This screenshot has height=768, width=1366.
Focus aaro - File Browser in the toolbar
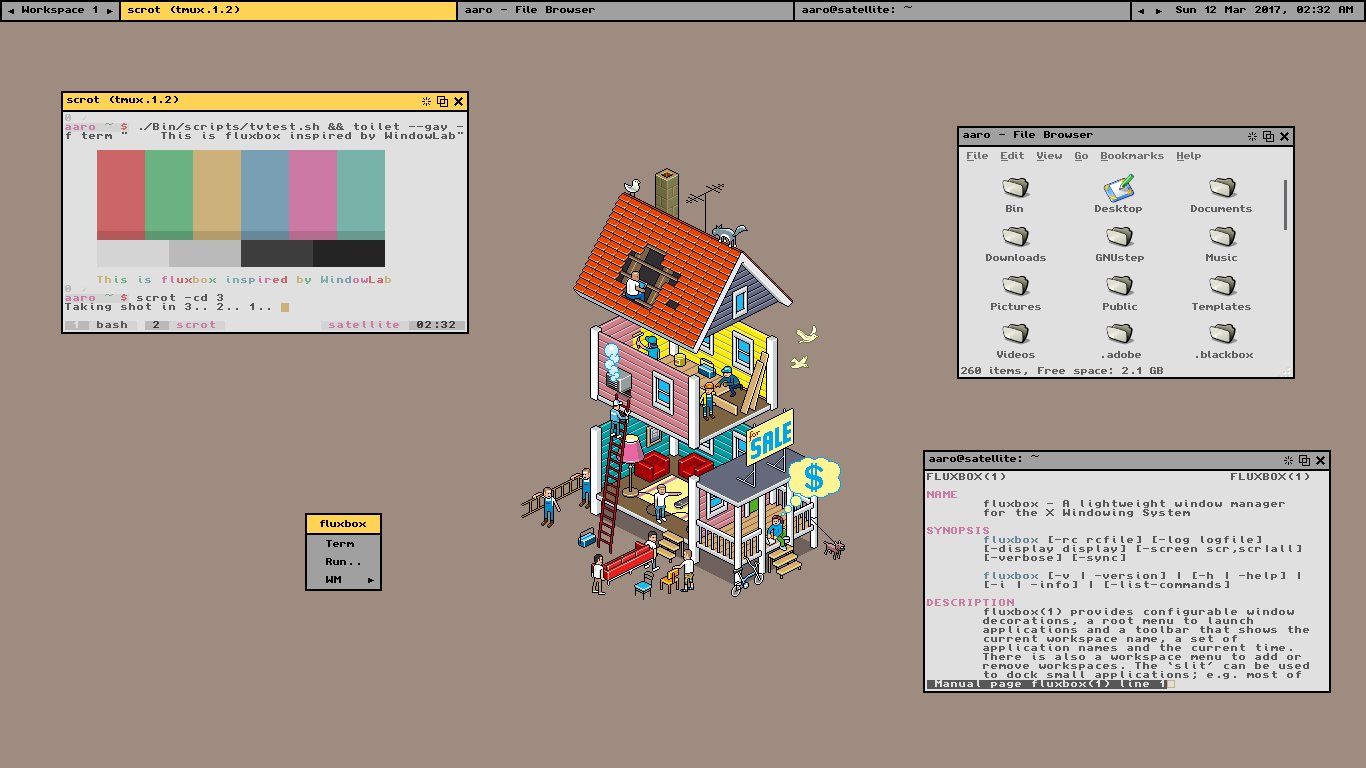pos(625,10)
